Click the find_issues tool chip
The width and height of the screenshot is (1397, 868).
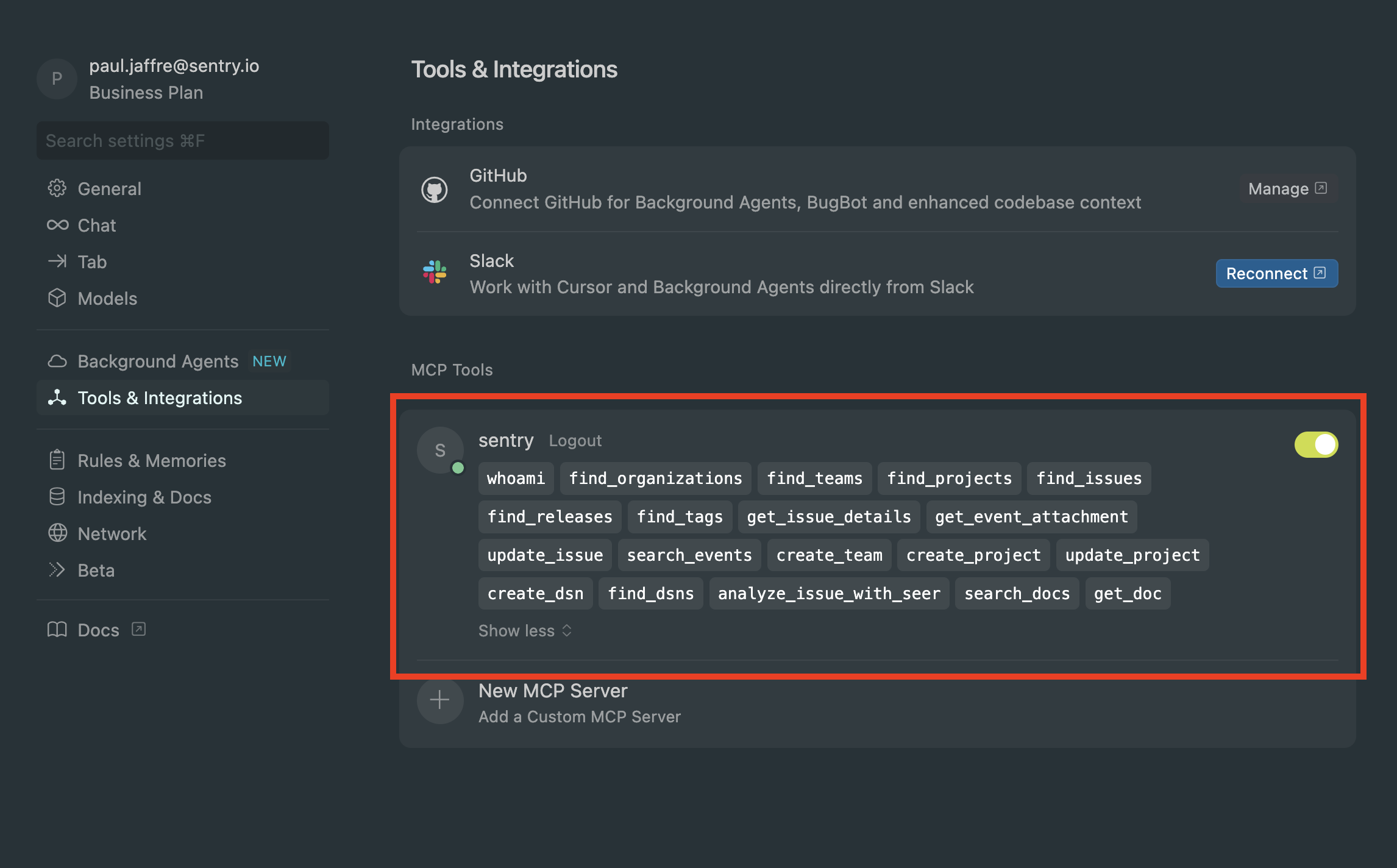(1089, 478)
